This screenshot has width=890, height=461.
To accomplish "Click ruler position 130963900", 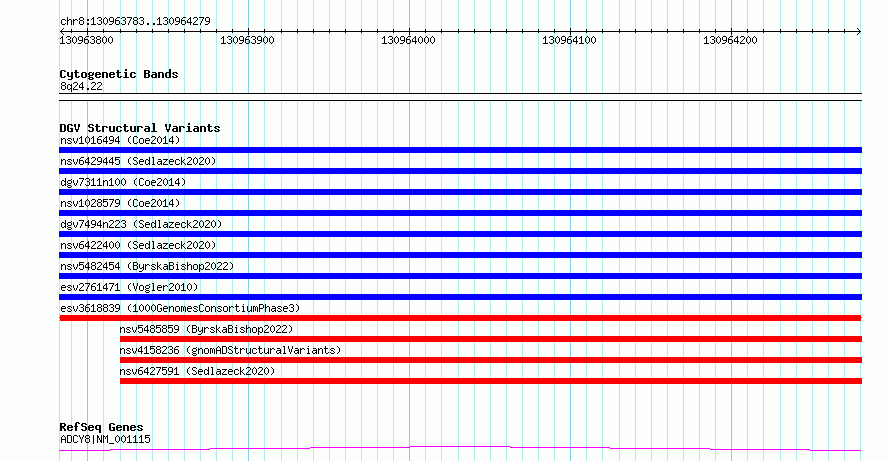I will [x=247, y=40].
